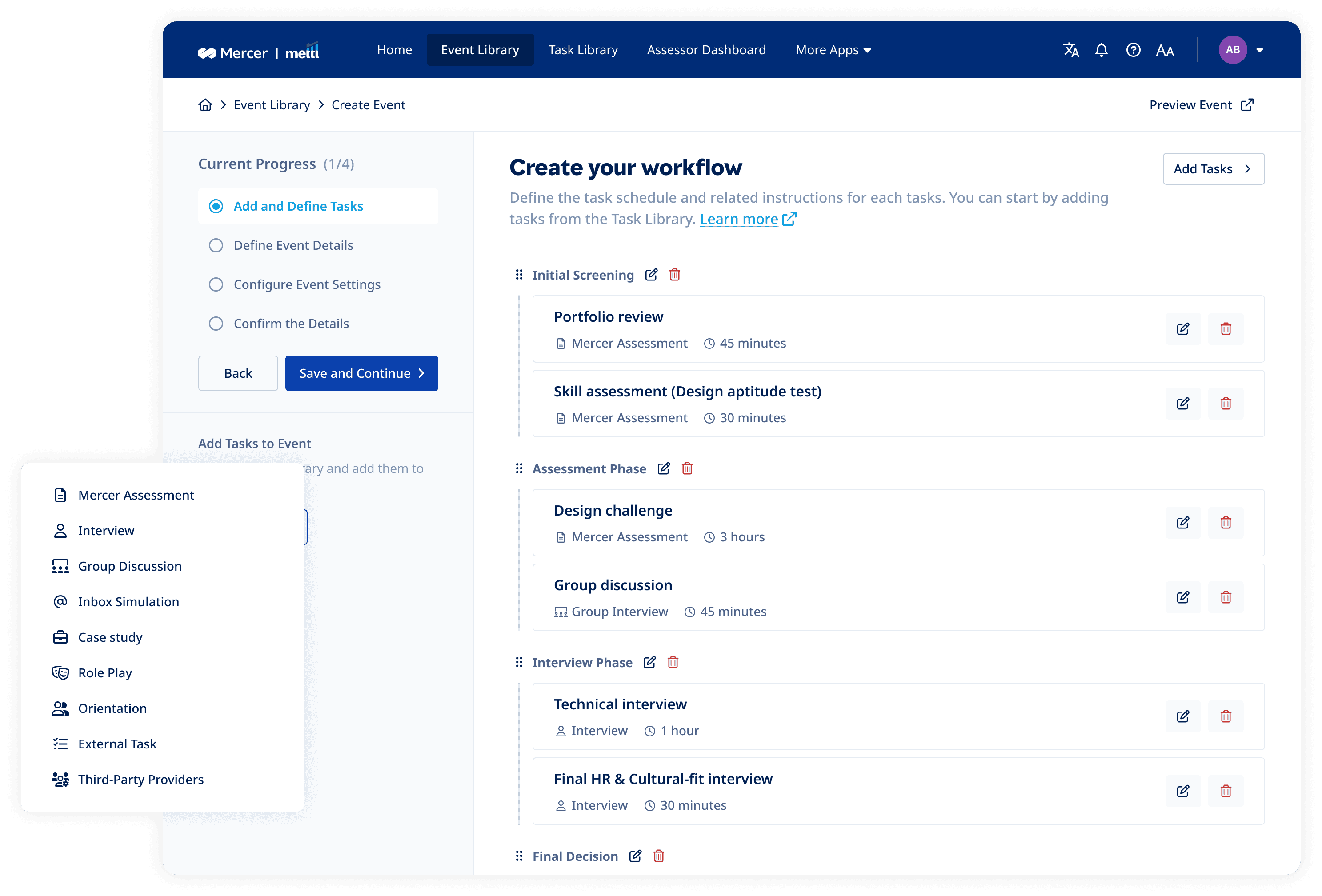Click the help question mark icon
The height and width of the screenshot is (896, 1322).
tap(1133, 50)
